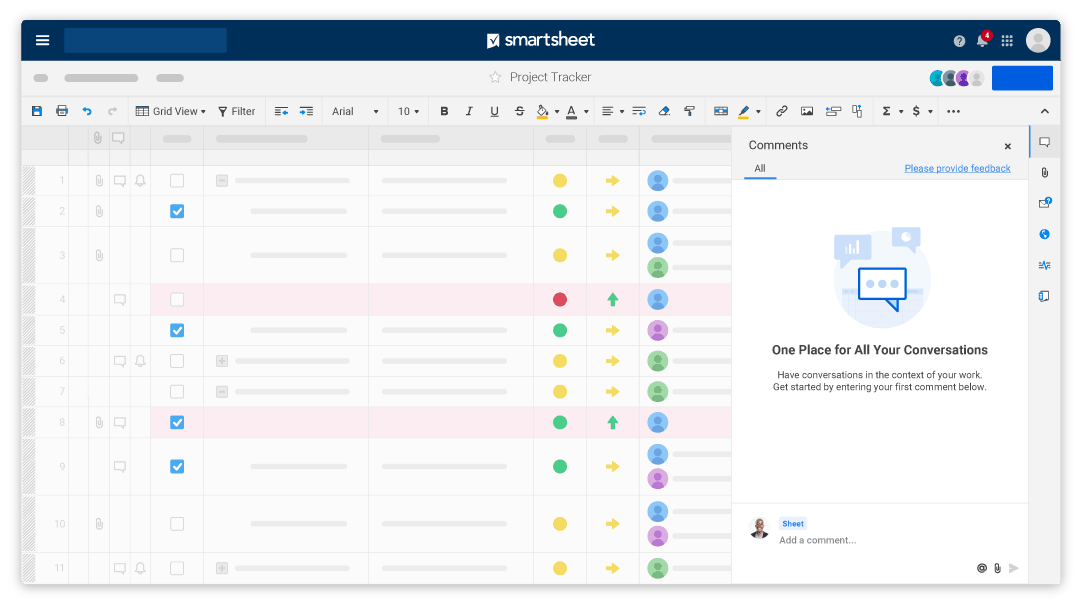Open the Grid View dropdown
The height and width of the screenshot is (616, 1080).
click(171, 111)
